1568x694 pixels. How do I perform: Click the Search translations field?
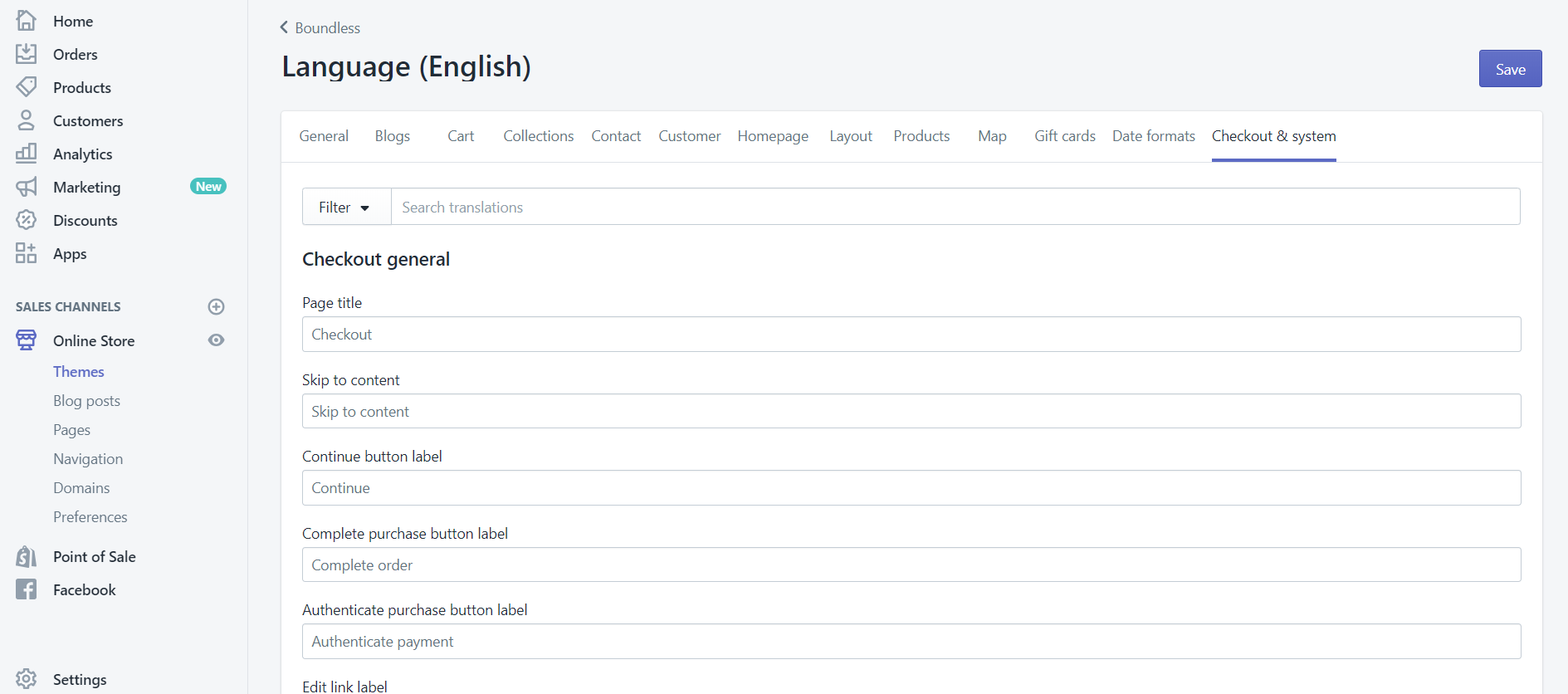pyautogui.click(x=955, y=207)
